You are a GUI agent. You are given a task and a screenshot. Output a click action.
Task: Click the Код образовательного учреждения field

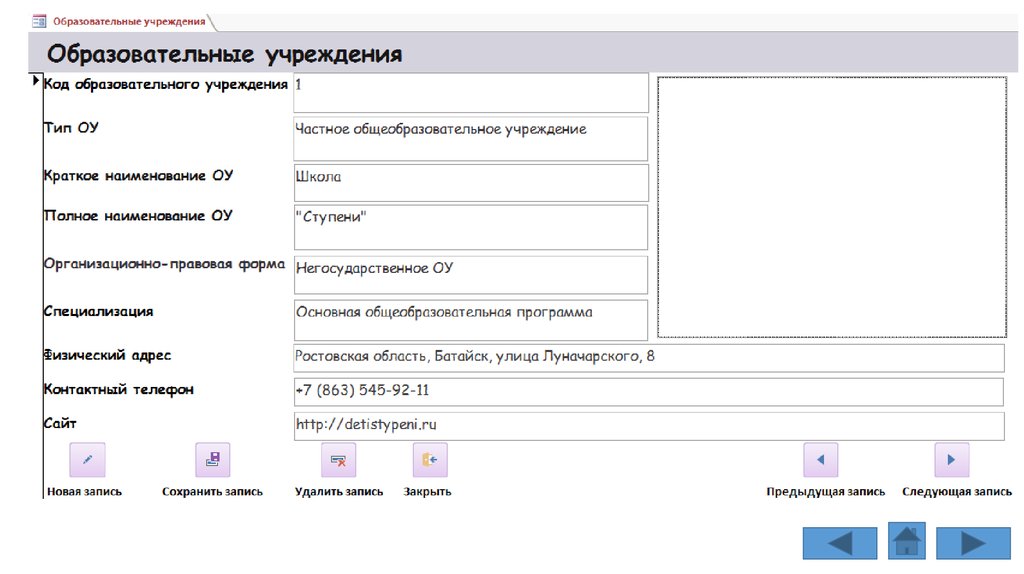(x=470, y=93)
